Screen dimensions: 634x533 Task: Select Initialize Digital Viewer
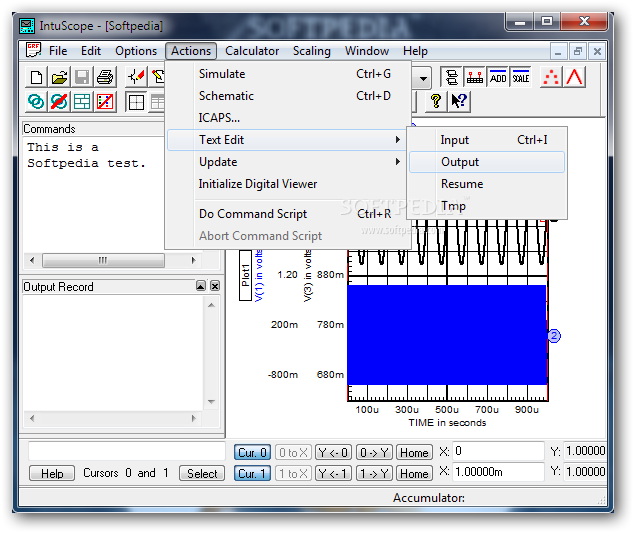(289, 184)
